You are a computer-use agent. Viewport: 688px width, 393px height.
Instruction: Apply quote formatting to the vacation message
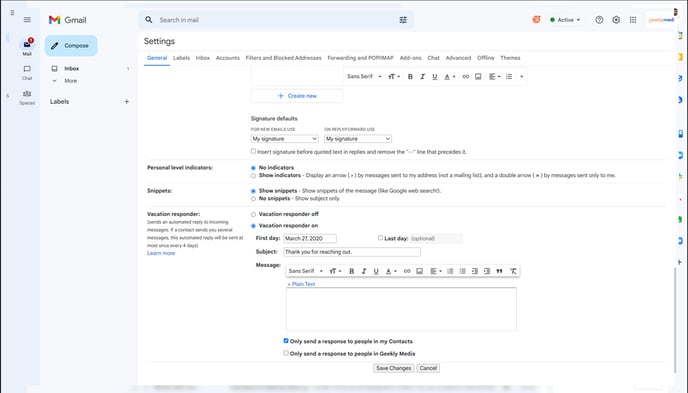click(499, 271)
